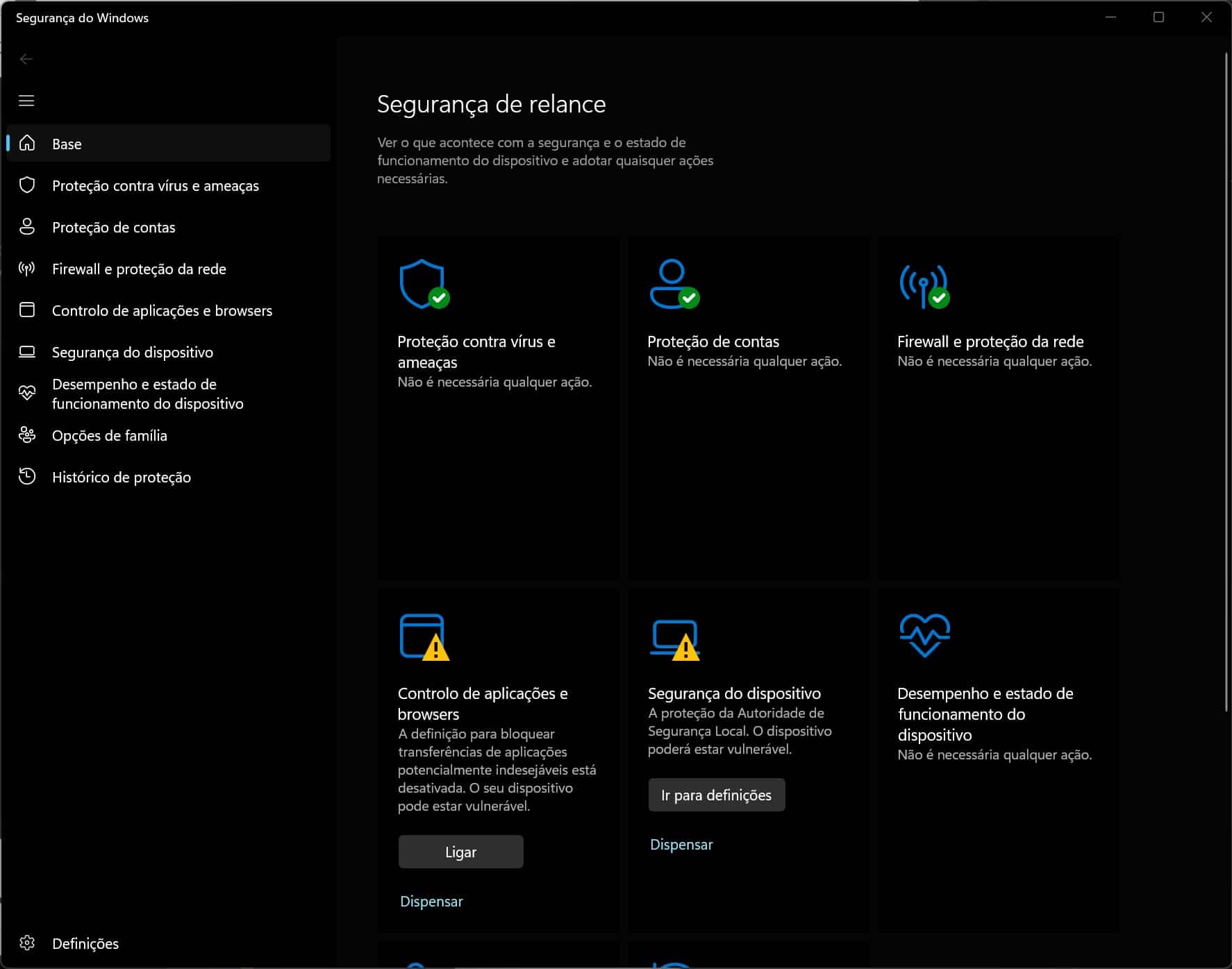Open Controlo de aplicações e browsers in sidebar

click(162, 310)
